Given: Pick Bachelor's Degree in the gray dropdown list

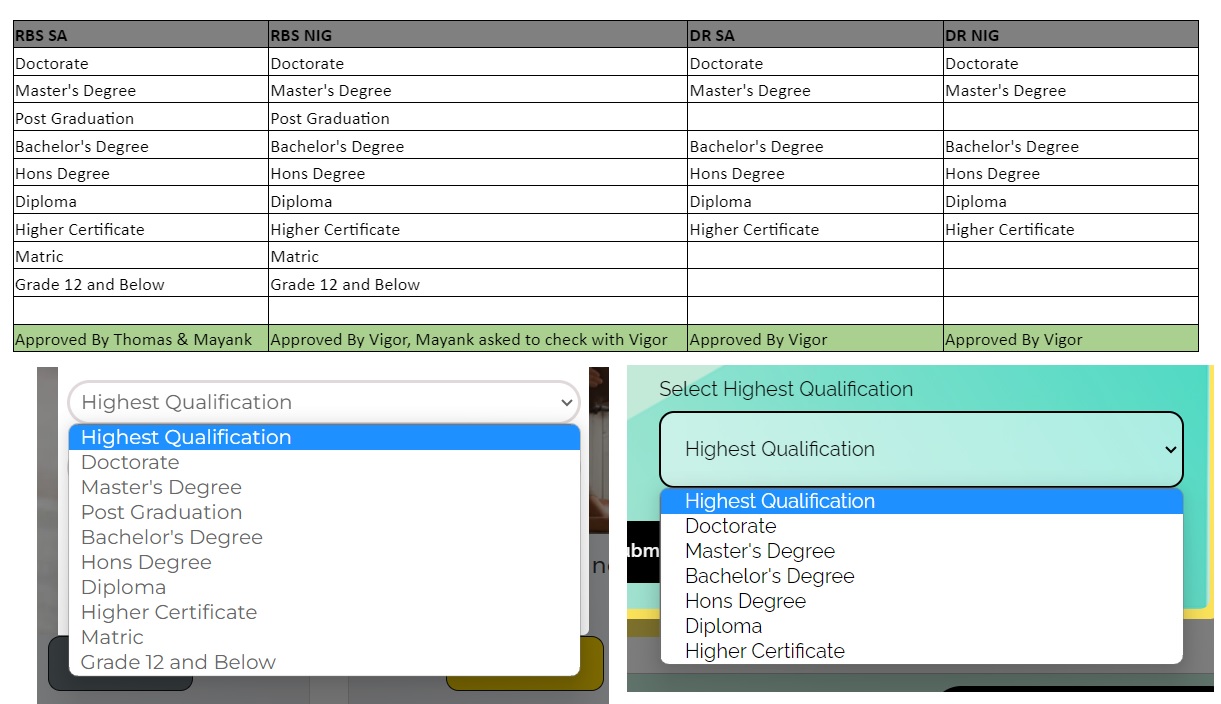Looking at the screenshot, I should coord(172,537).
